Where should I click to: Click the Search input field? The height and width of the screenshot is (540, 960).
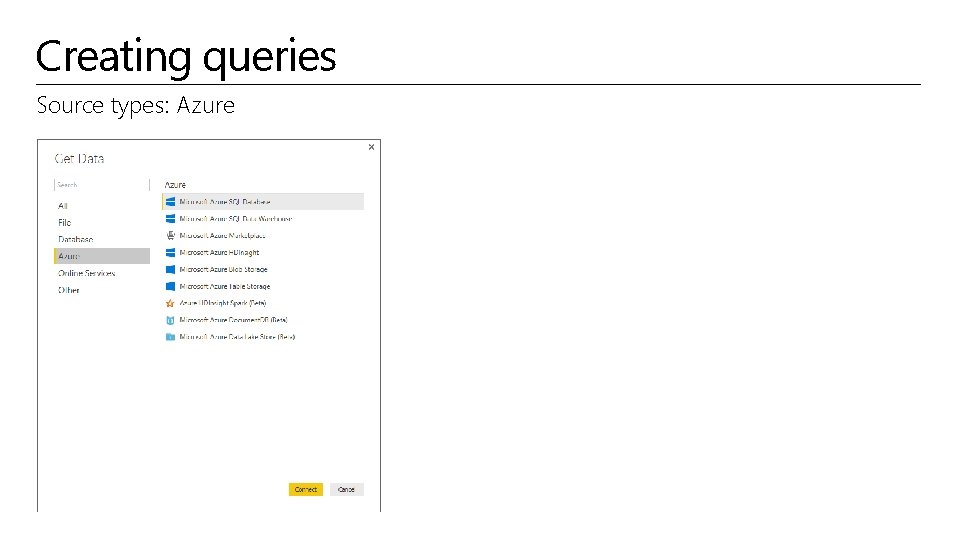102,184
